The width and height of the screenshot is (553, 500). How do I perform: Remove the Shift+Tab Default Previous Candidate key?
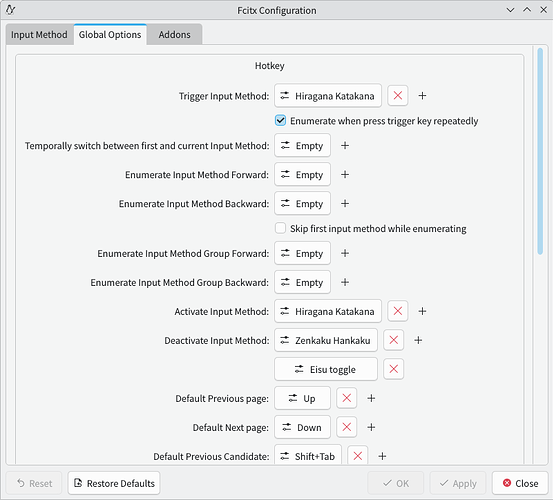click(358, 456)
